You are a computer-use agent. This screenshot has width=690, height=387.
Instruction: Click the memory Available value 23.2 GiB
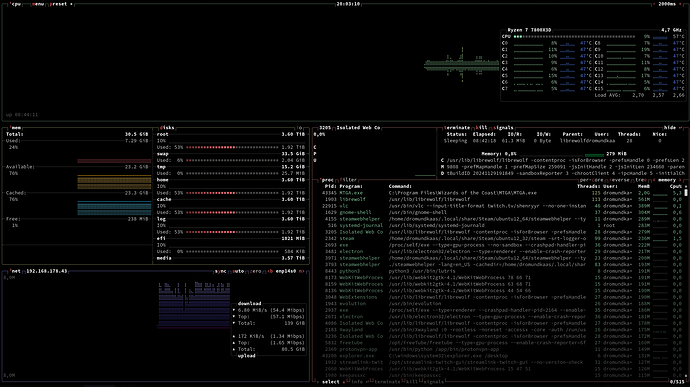click(x=136, y=167)
